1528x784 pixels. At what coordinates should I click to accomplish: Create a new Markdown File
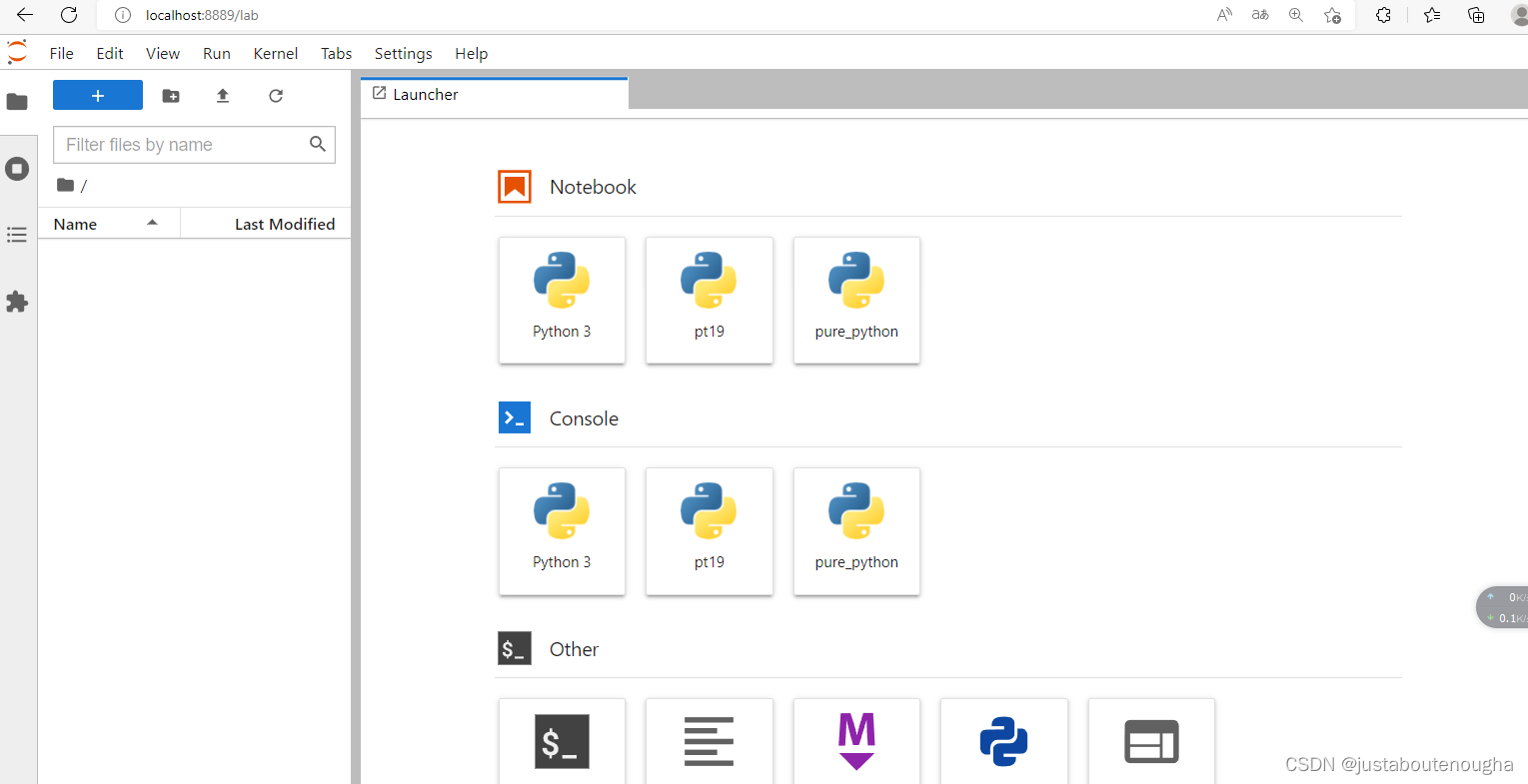pos(856,741)
